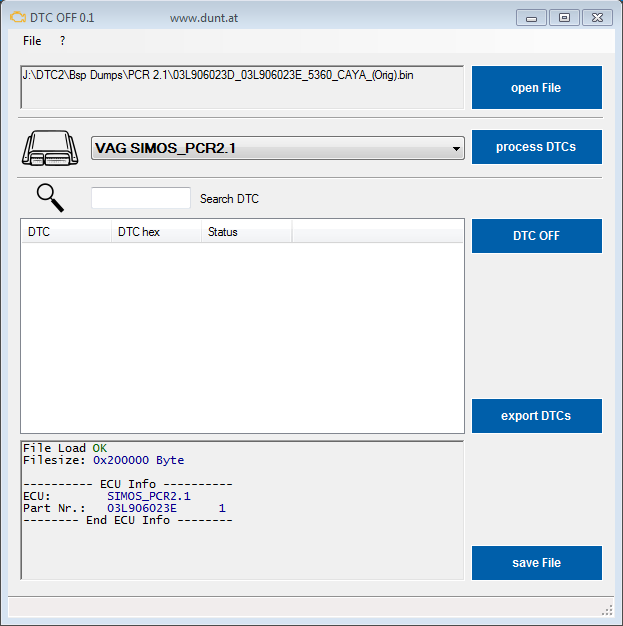The image size is (623, 626).
Task: Maximize the DTC OFF window
Action: 564,18
